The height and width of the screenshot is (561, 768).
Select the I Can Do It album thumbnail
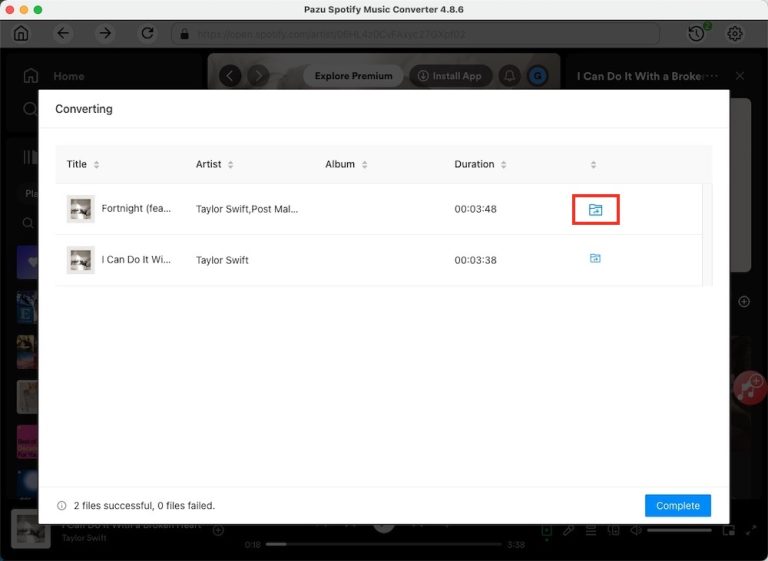[x=81, y=260]
